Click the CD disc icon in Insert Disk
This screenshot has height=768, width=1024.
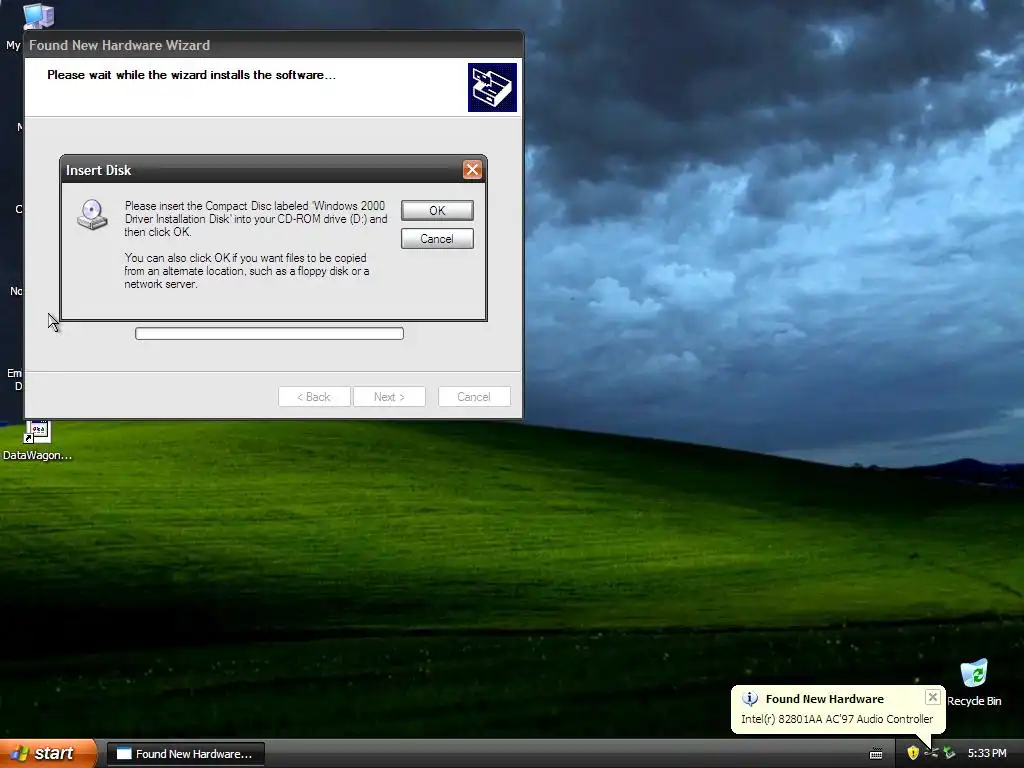click(92, 214)
